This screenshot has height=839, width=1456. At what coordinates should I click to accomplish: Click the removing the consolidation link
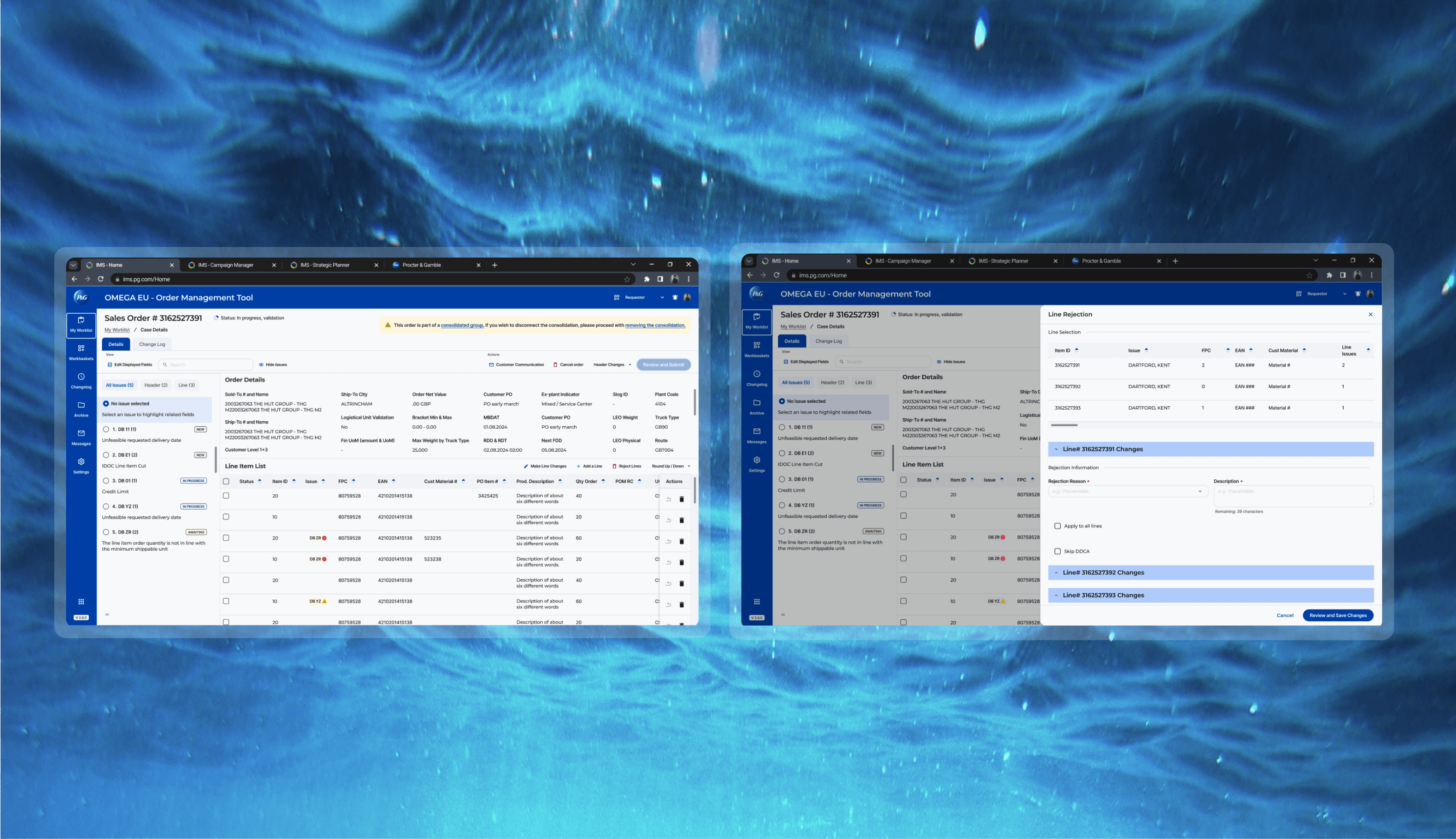(x=655, y=325)
